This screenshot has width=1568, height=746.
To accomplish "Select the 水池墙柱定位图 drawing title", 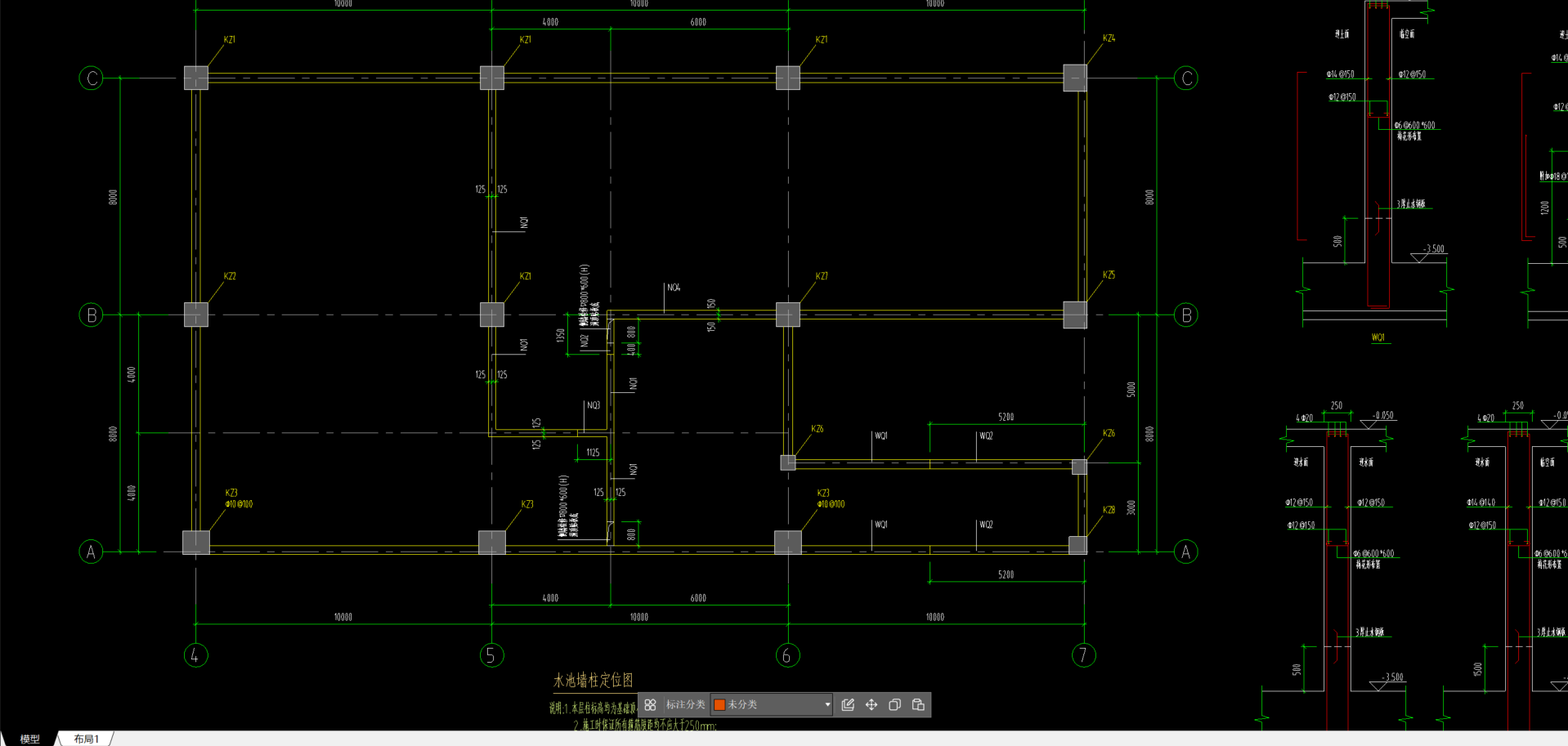I will click(x=593, y=680).
